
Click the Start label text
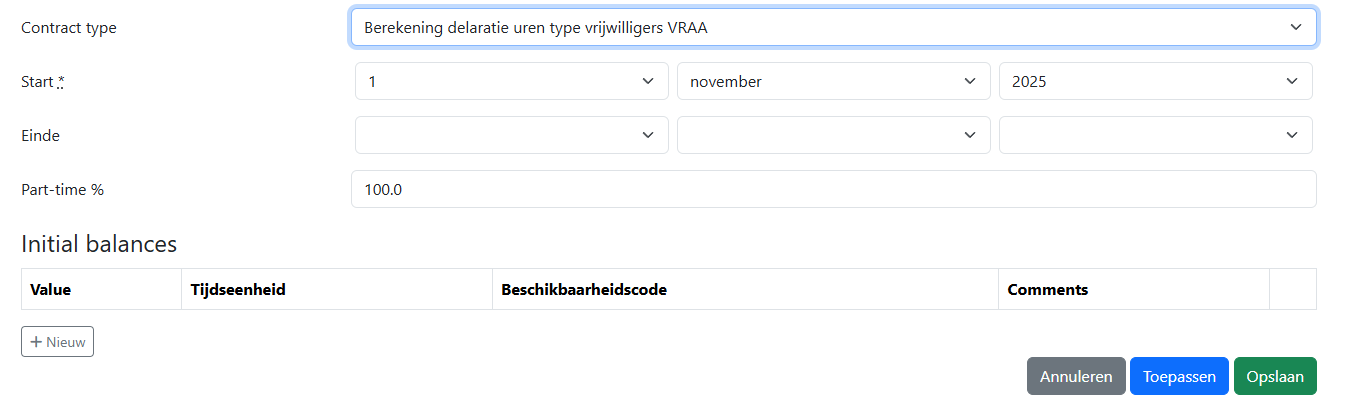coord(37,82)
